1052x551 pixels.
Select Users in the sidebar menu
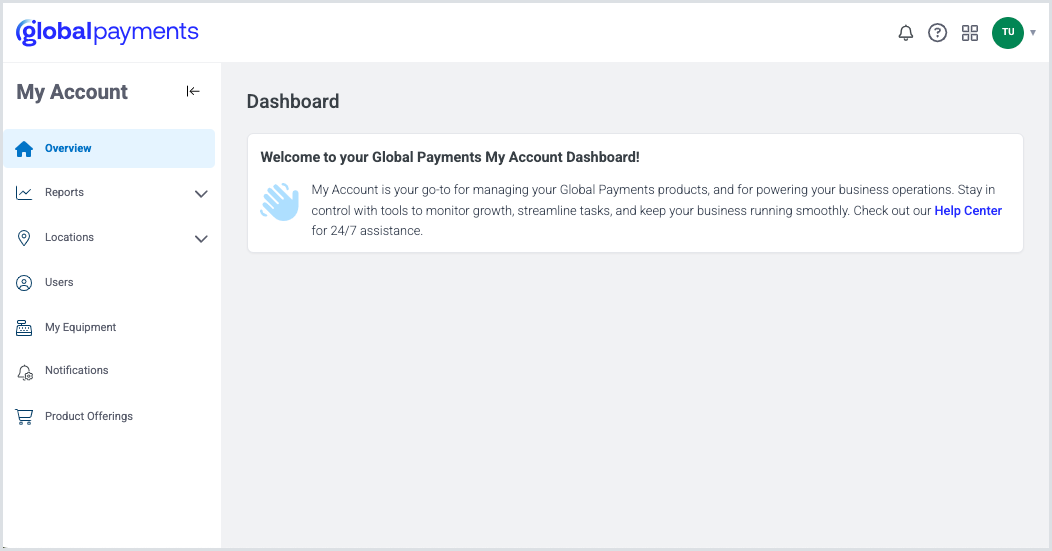point(59,283)
